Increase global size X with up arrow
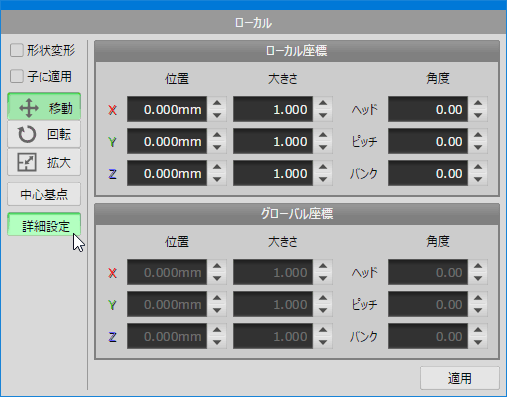 point(323,266)
